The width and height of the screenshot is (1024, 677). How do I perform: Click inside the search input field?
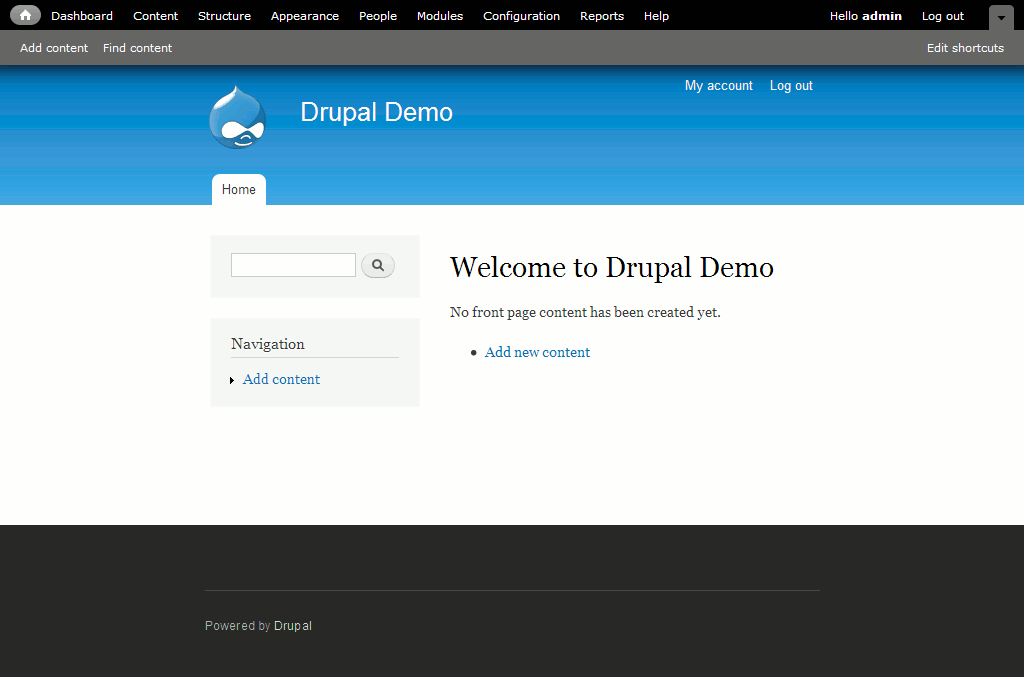(x=292, y=265)
